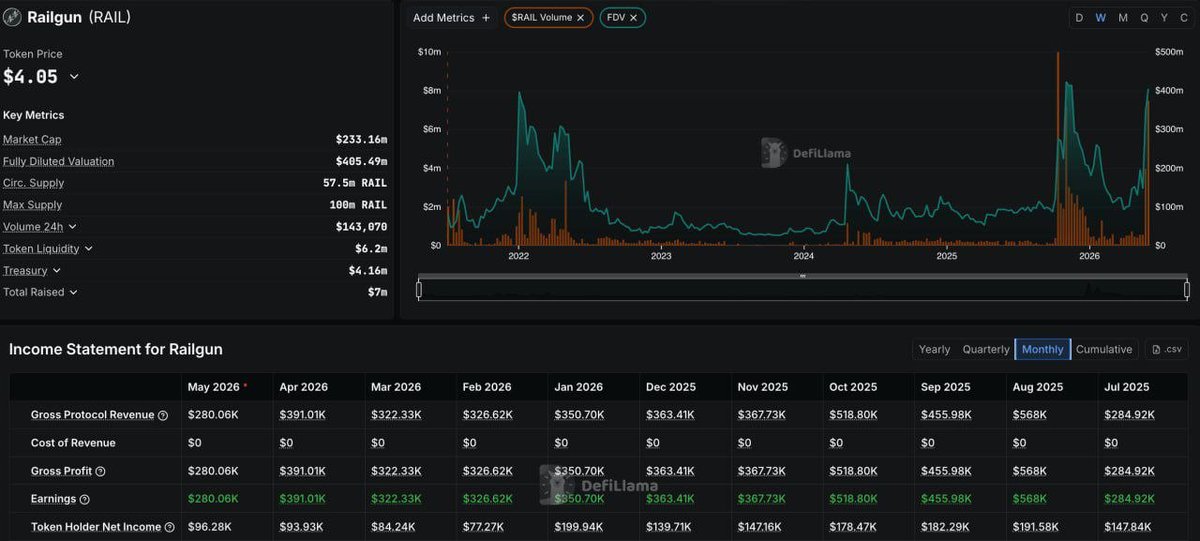
Task: Open Gross Profit help icon
Action: (100, 471)
